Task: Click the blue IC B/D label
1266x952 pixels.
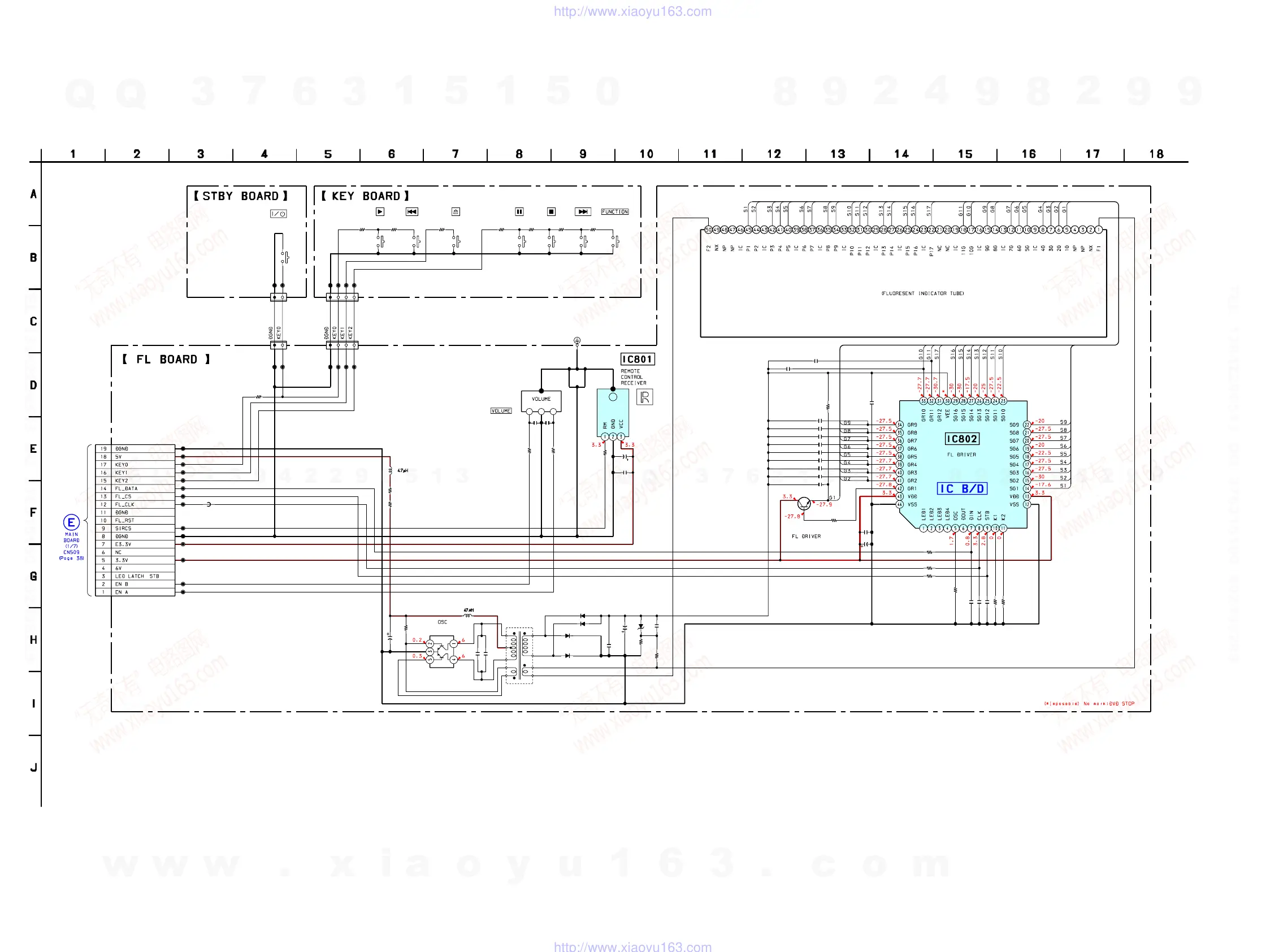Action: pos(961,488)
